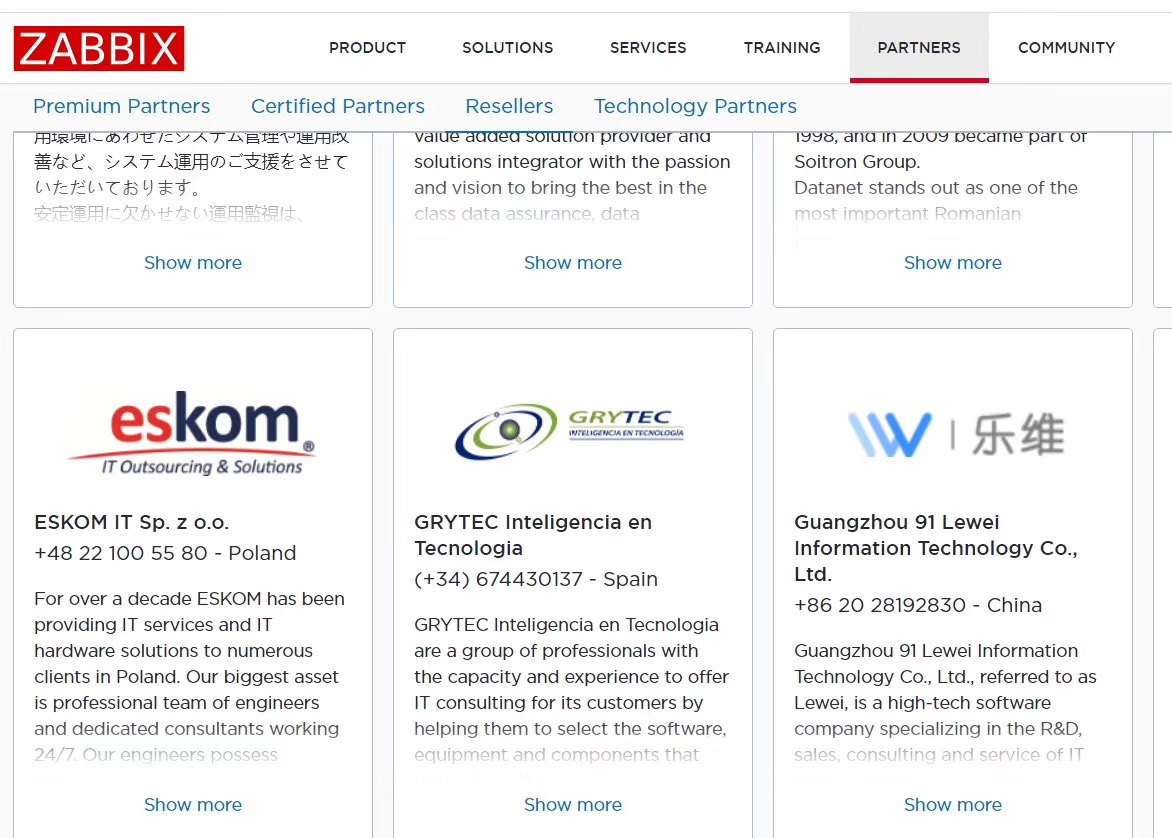The width and height of the screenshot is (1172, 838).
Task: Open the COMMUNITY menu
Action: (x=1066, y=48)
